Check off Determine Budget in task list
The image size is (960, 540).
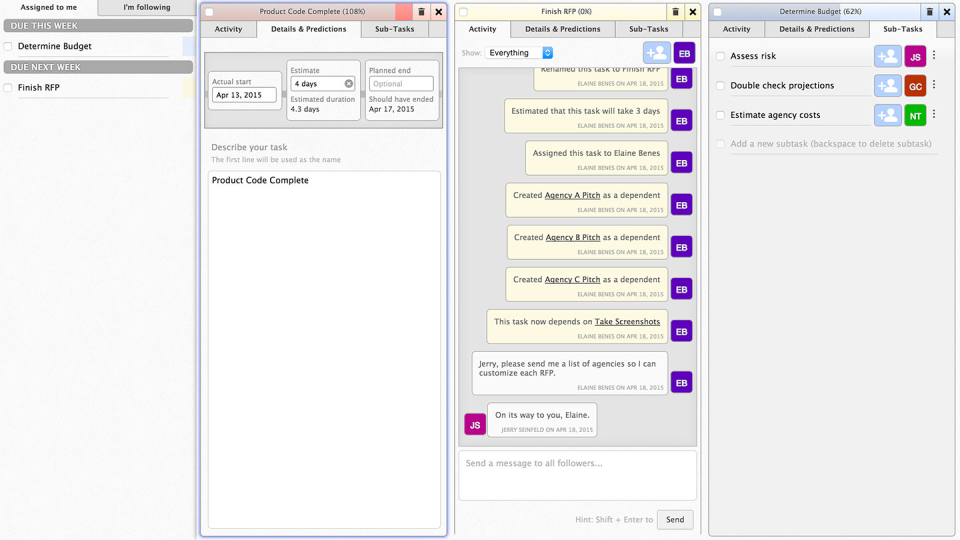click(8, 46)
